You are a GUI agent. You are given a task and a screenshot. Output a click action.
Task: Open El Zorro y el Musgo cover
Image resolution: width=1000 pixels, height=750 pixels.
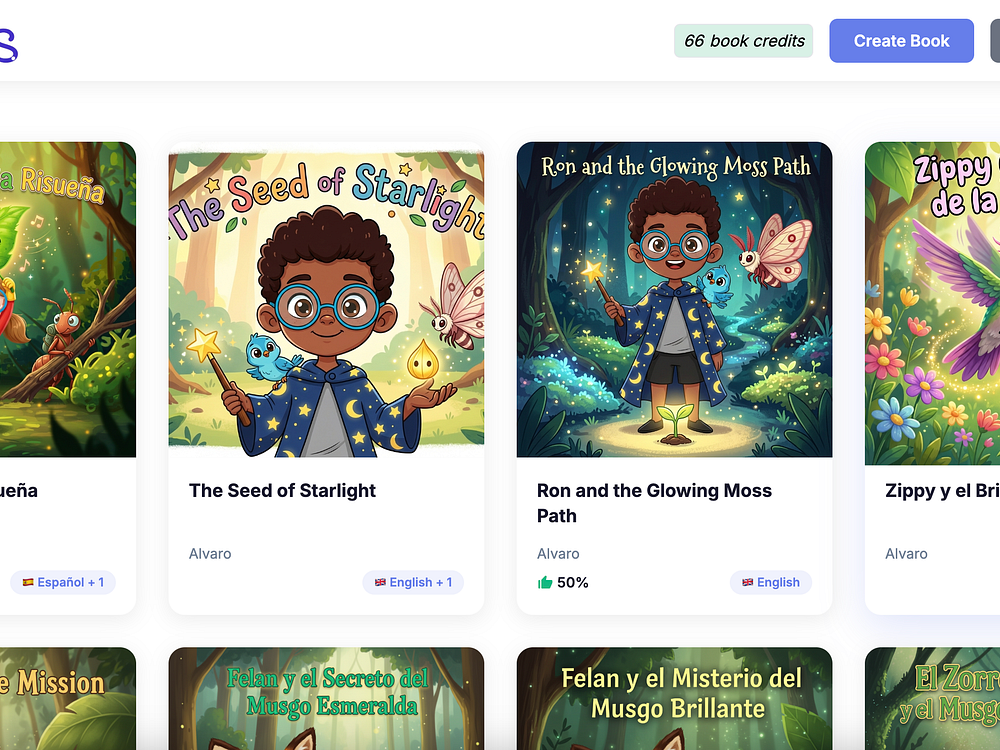(x=932, y=698)
